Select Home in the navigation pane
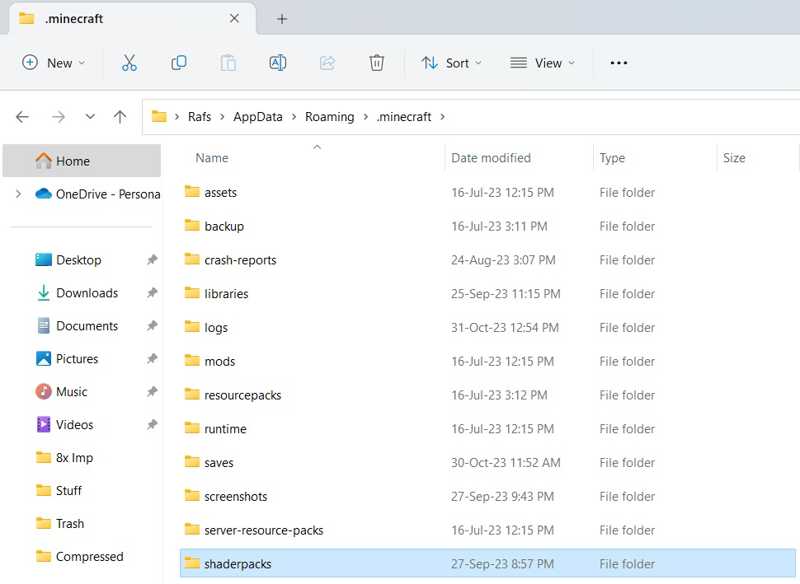Screen dimensions: 800x584 tap(82, 161)
